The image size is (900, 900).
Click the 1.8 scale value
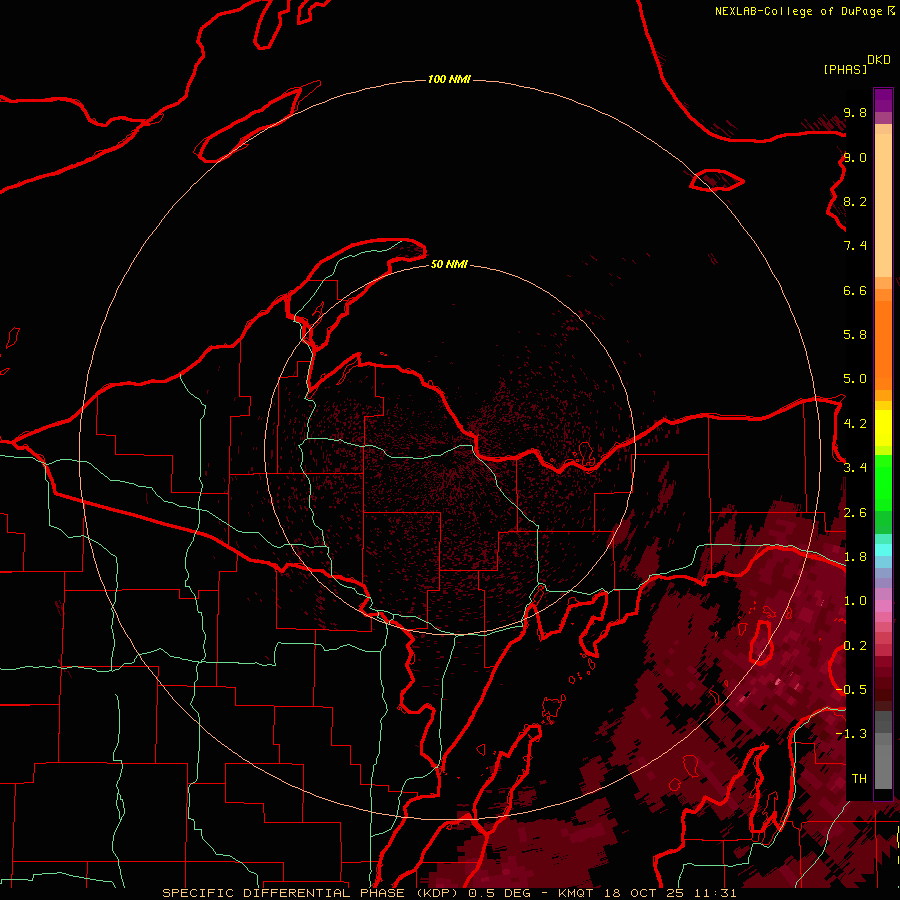855,557
